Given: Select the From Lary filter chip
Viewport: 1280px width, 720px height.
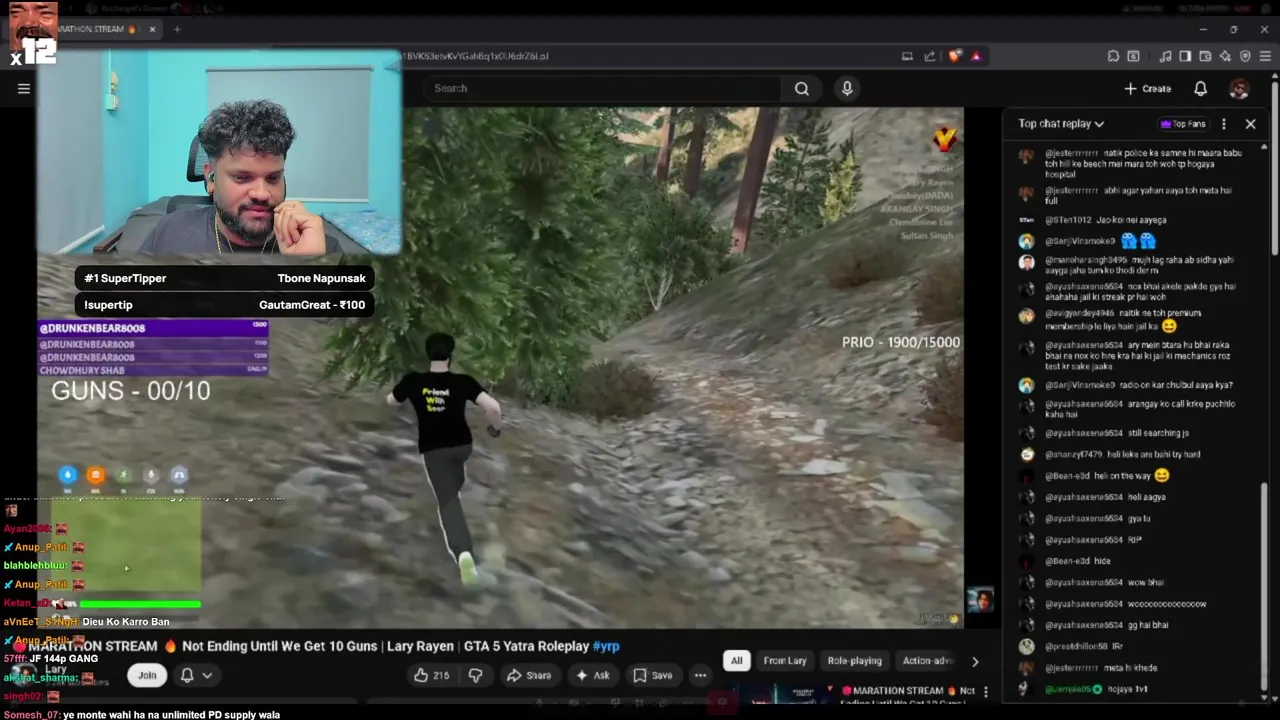Looking at the screenshot, I should 785,661.
